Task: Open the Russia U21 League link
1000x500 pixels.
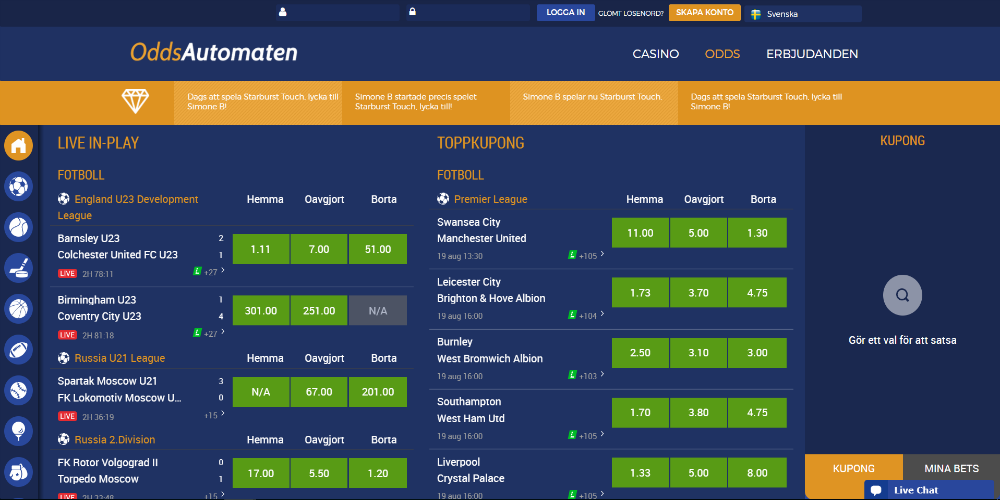Action: pyautogui.click(x=120, y=358)
